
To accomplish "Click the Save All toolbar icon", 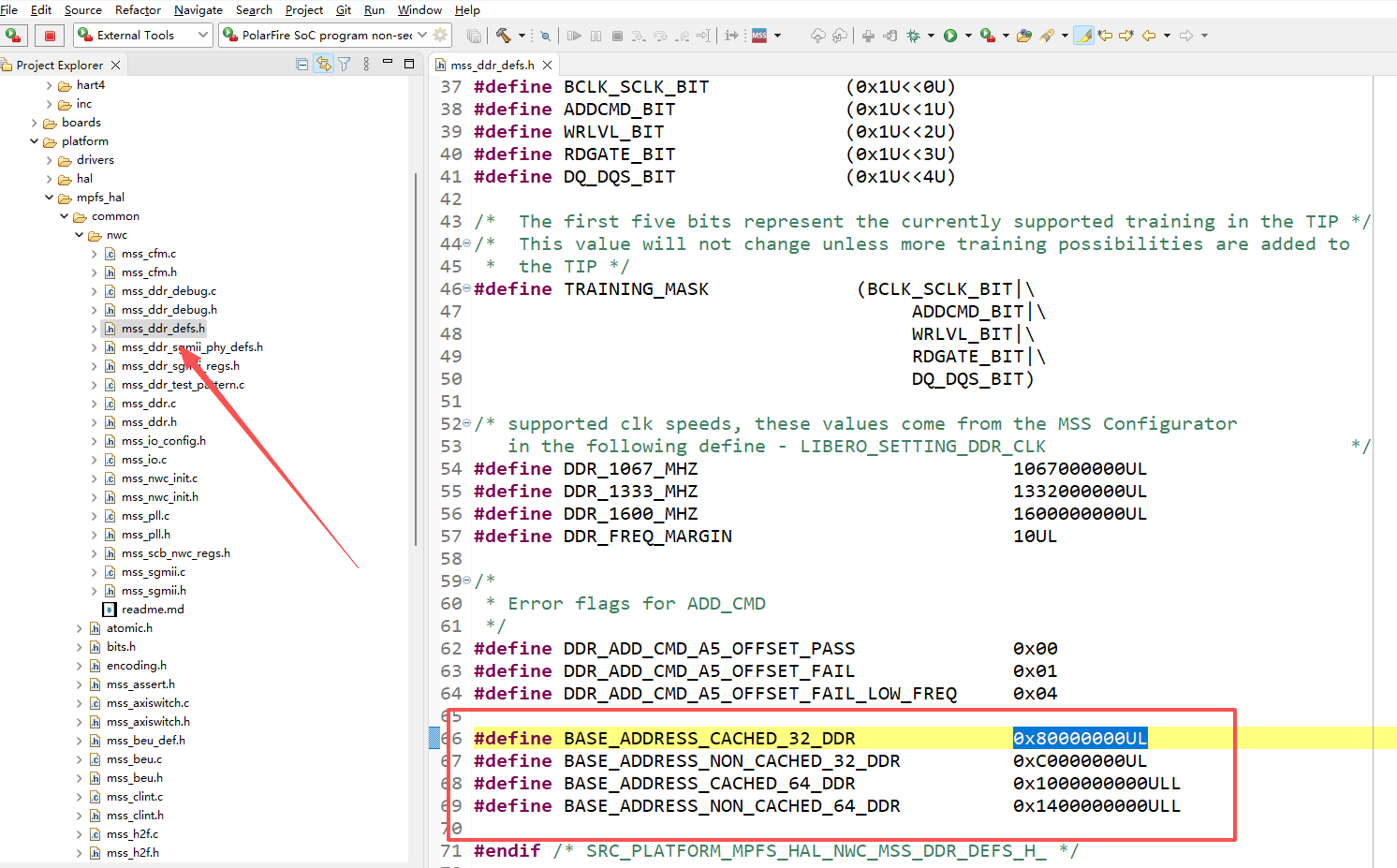I will tap(475, 36).
